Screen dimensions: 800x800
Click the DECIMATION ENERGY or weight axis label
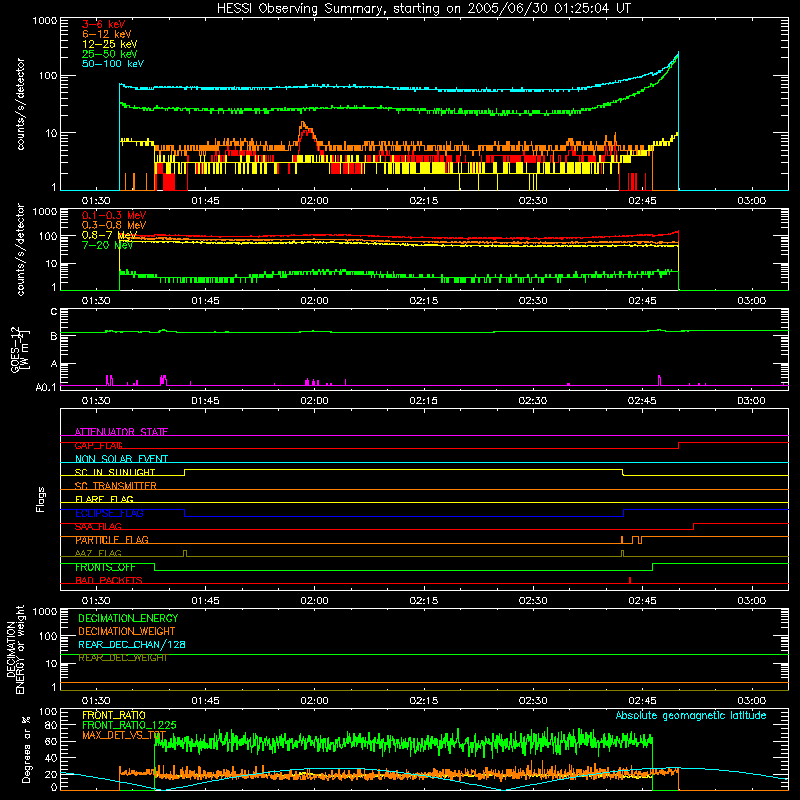[15, 649]
